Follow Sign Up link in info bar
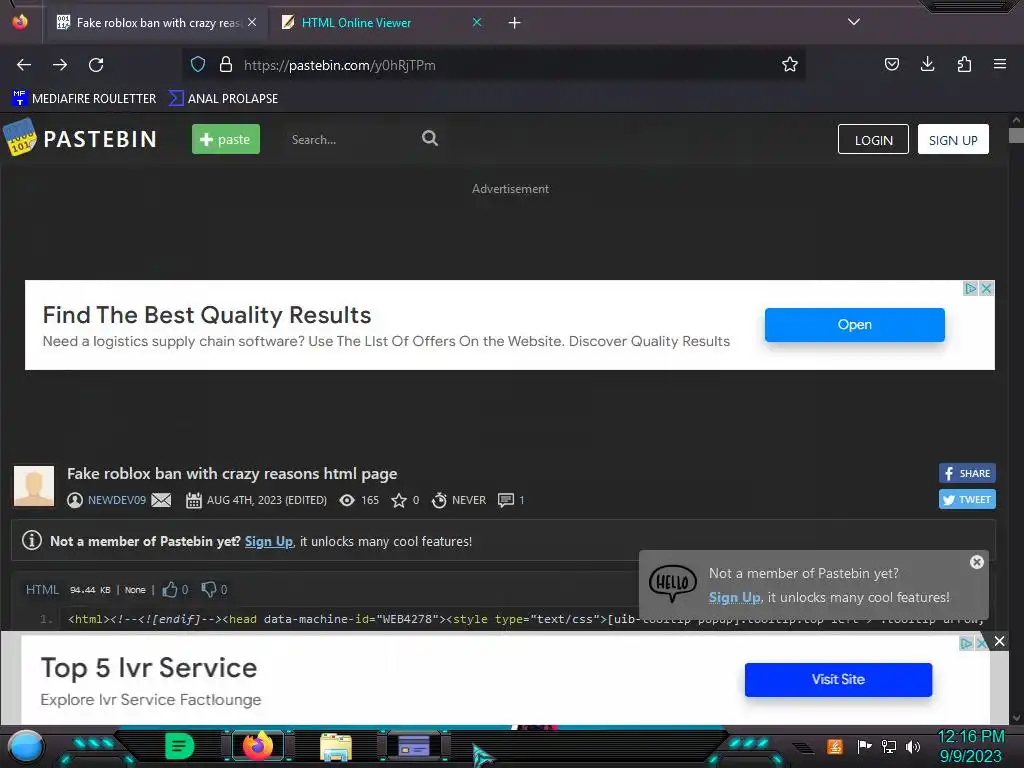This screenshot has width=1024, height=768. [x=268, y=541]
